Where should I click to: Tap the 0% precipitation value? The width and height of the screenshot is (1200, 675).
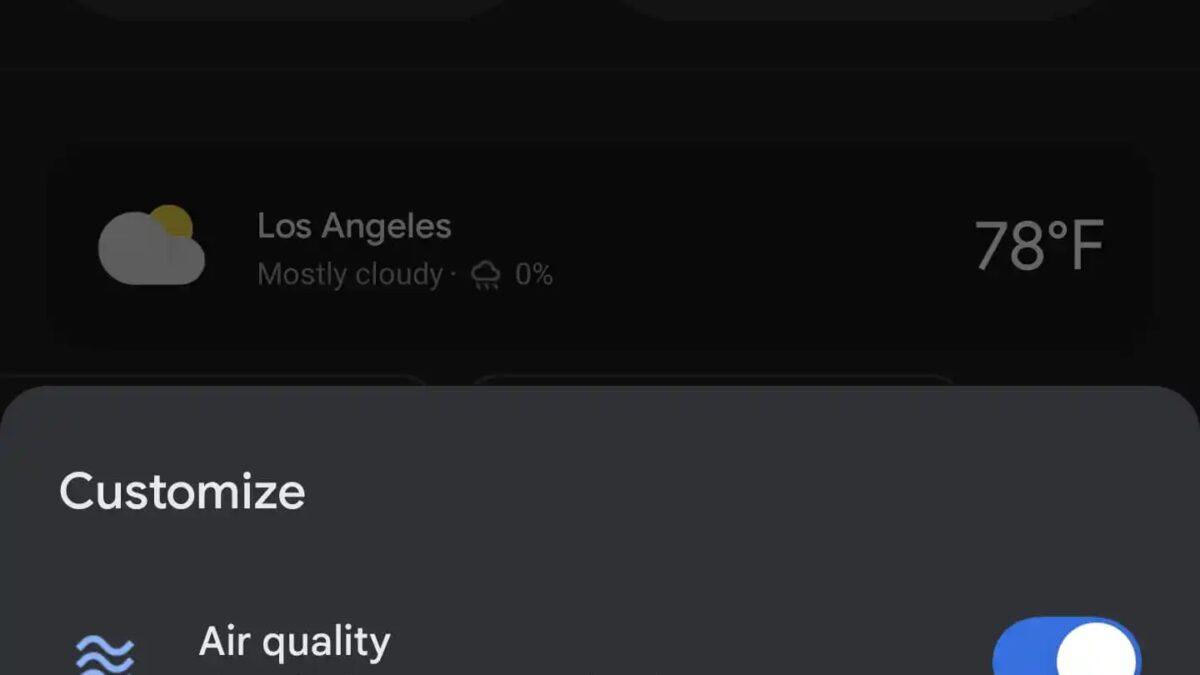tap(534, 275)
